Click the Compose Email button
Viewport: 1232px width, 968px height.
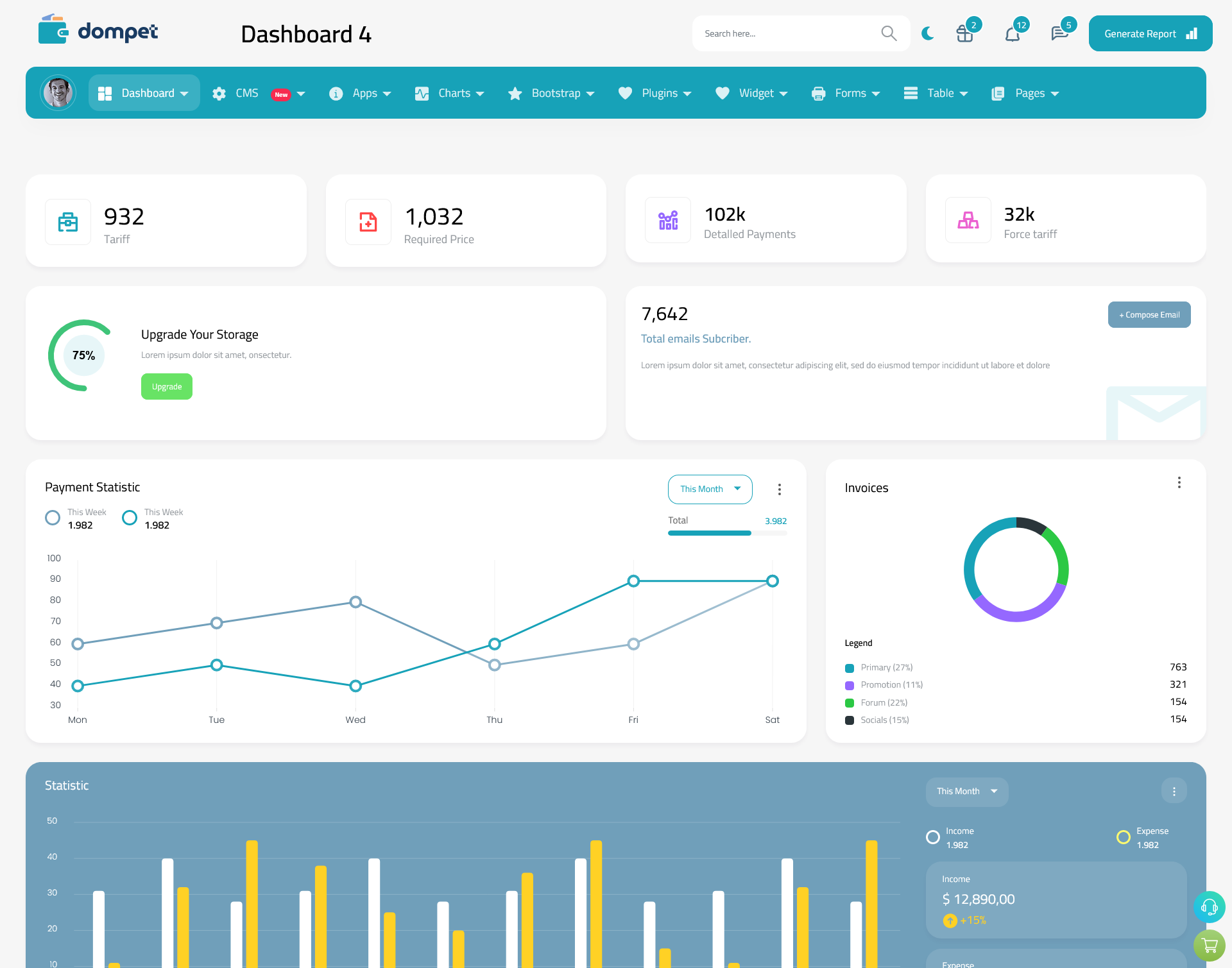(x=1148, y=315)
